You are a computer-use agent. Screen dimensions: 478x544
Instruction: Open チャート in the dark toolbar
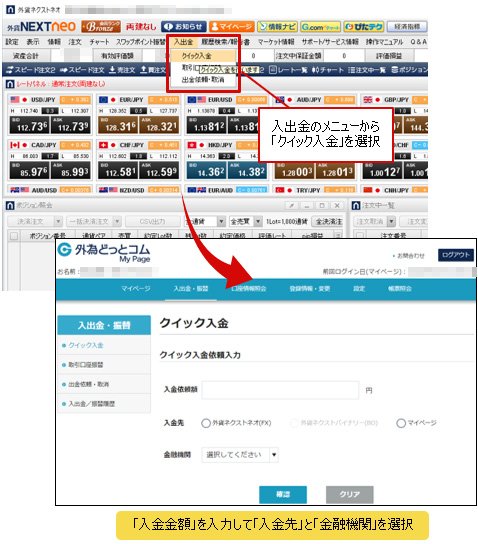[327, 70]
